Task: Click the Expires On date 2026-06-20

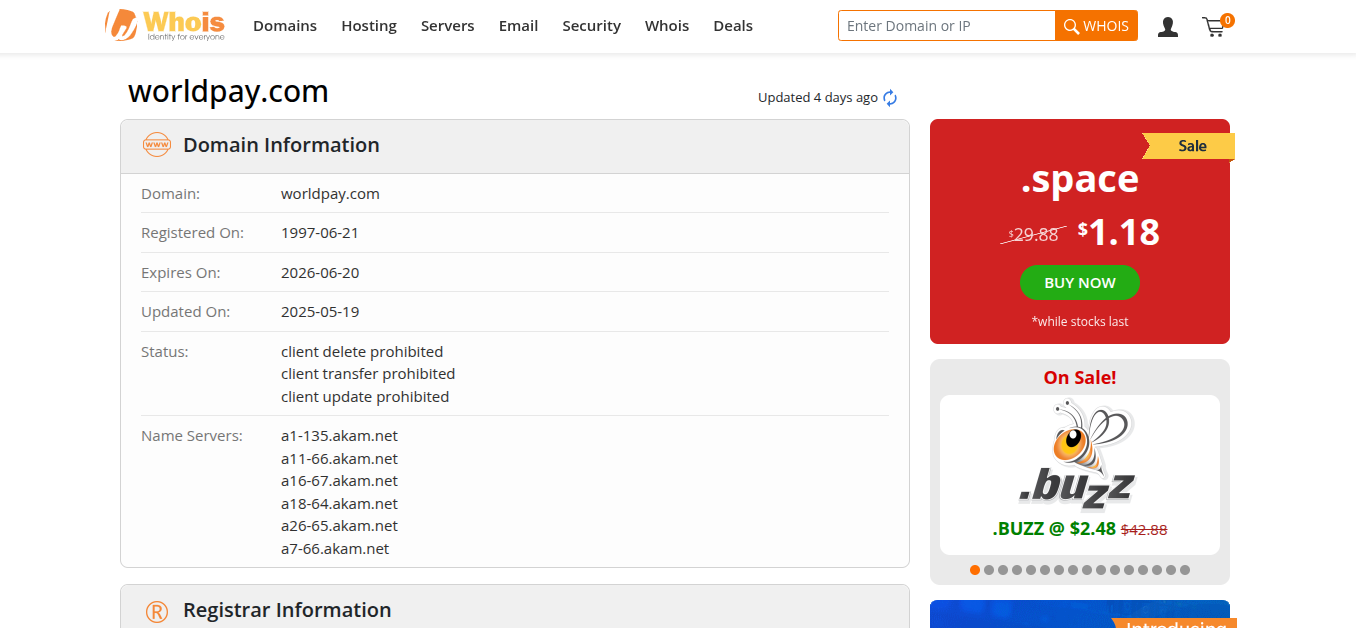Action: [x=320, y=273]
